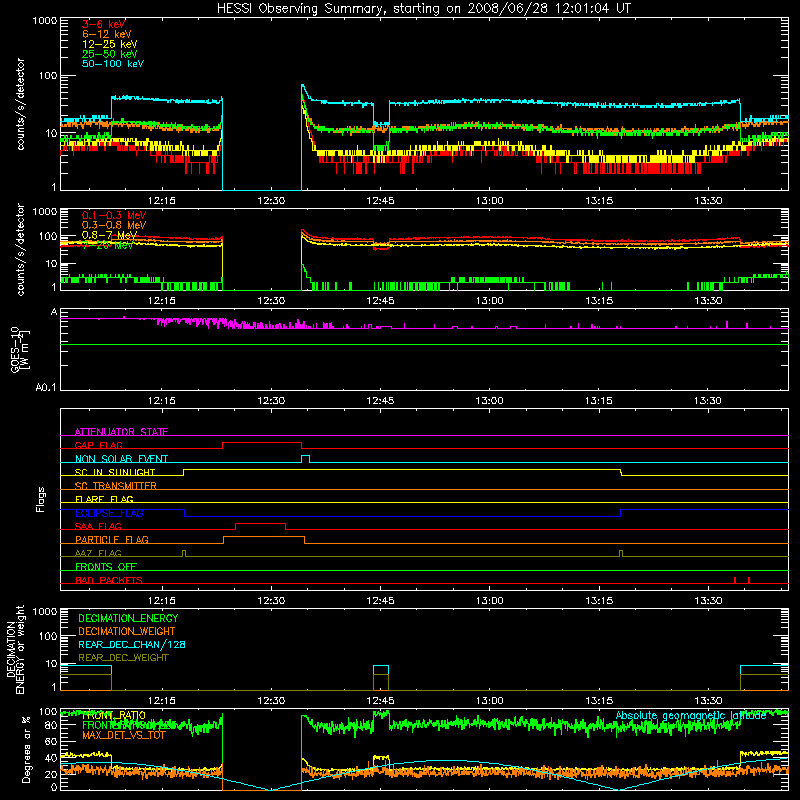Viewport: 800px width, 800px height.
Task: Select the 25-50 keV legend label
Action: point(110,54)
